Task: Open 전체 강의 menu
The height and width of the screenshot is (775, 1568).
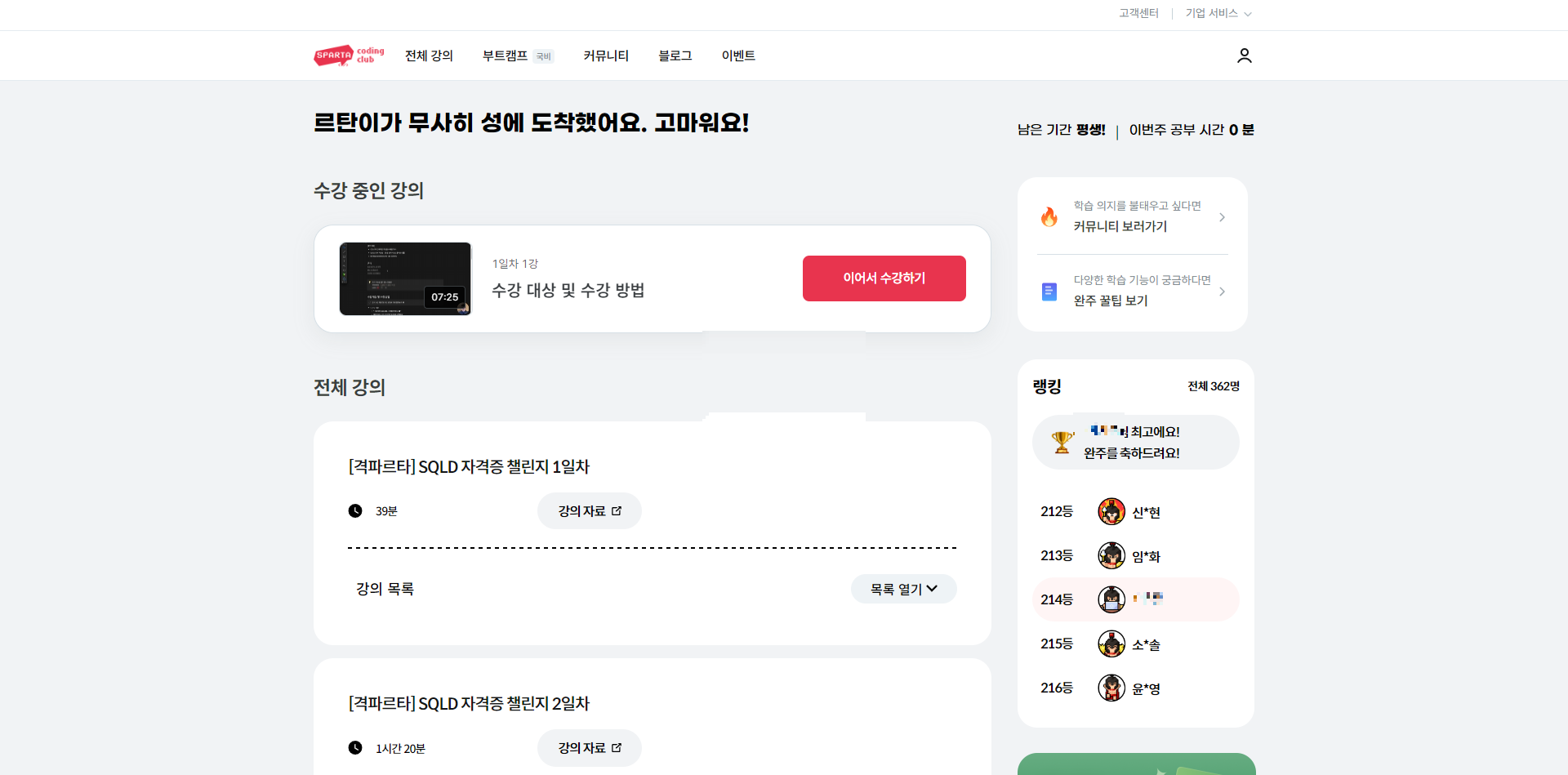Action: 429,56
